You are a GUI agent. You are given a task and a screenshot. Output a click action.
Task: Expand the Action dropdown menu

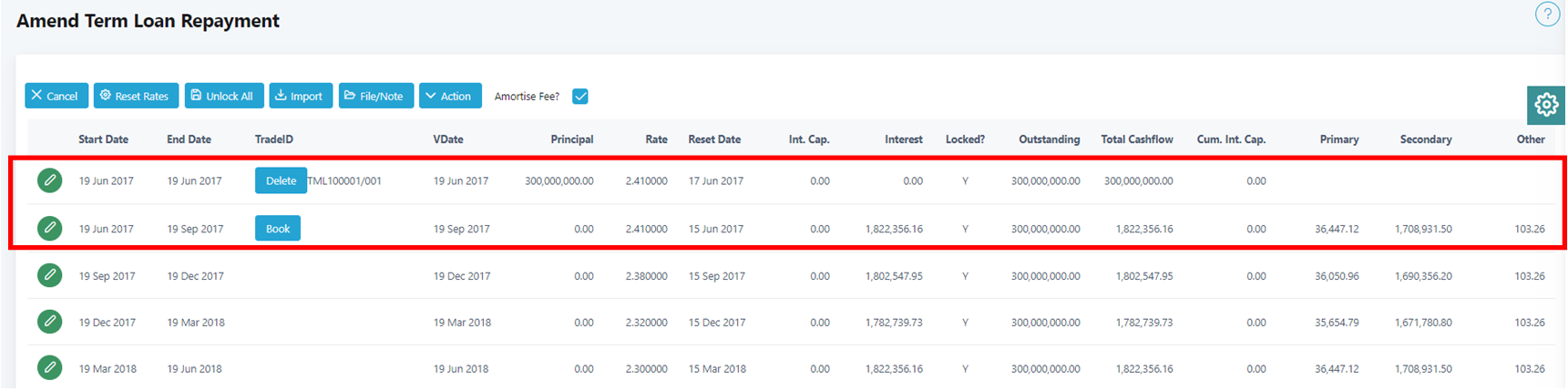pyautogui.click(x=450, y=96)
